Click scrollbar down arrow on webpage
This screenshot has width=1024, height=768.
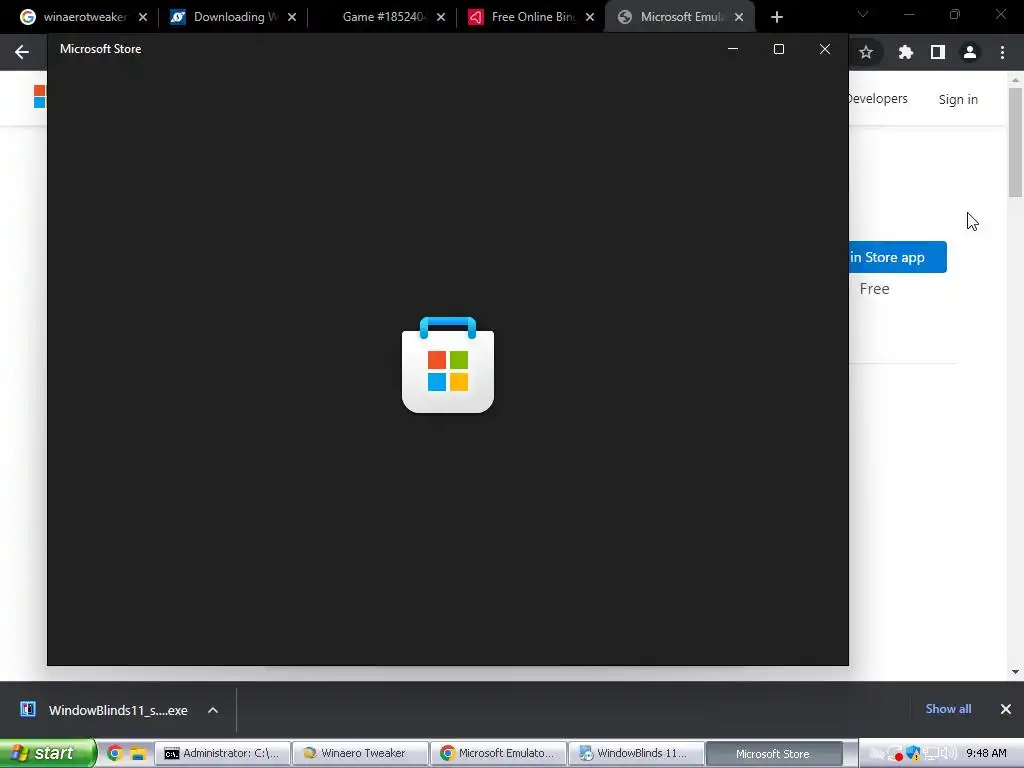(1015, 671)
